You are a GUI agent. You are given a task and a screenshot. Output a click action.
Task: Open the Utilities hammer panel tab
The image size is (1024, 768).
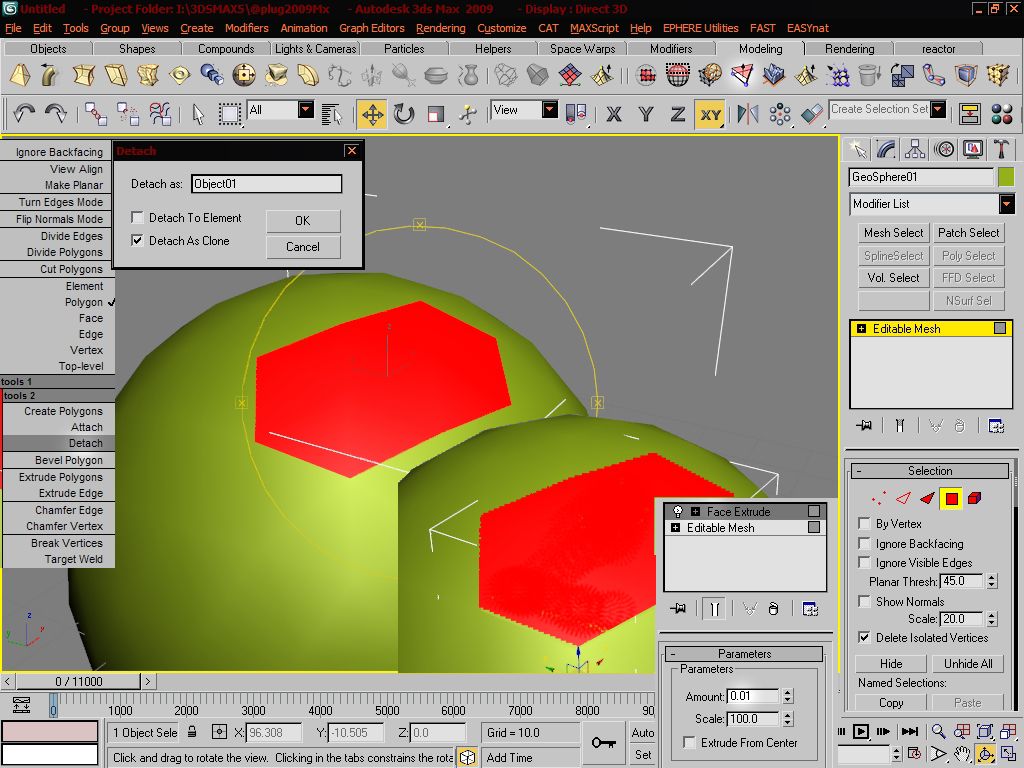pyautogui.click(x=1001, y=150)
